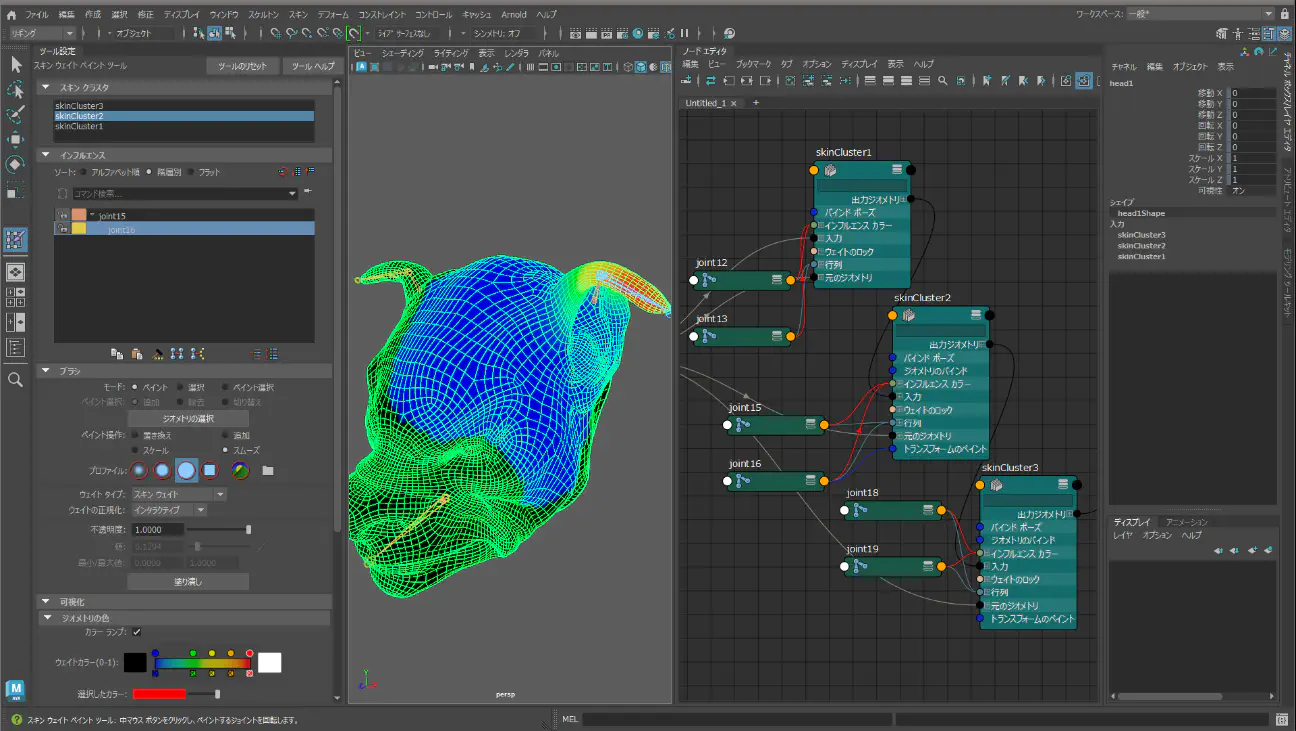Open the Script Editor icon at bottom right
This screenshot has height=731, width=1296.
tap(1282, 719)
